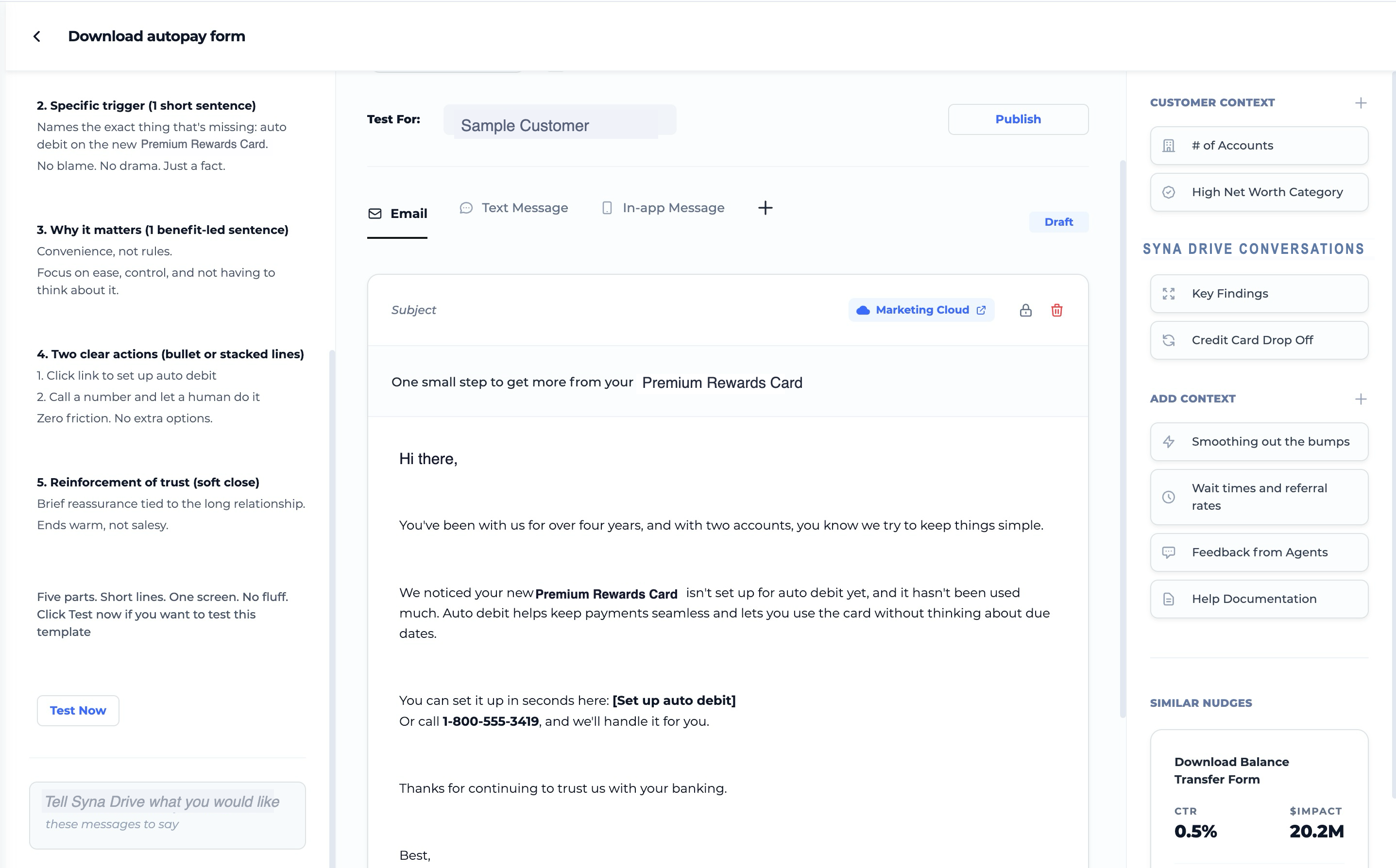Screen dimensions: 1396x868
Task: Click the SYNA DRIVE CONVERSATIONS heading
Action: coord(1254,249)
